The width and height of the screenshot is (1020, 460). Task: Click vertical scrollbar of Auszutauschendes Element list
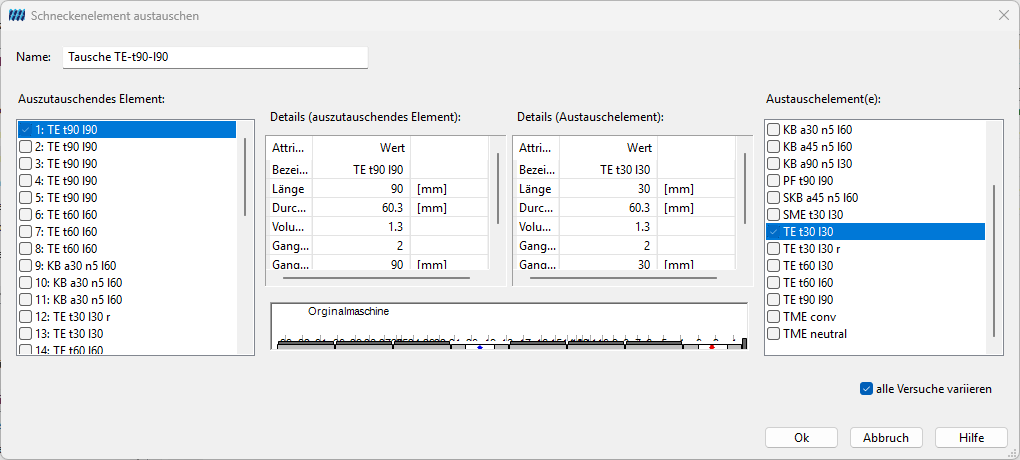245,177
